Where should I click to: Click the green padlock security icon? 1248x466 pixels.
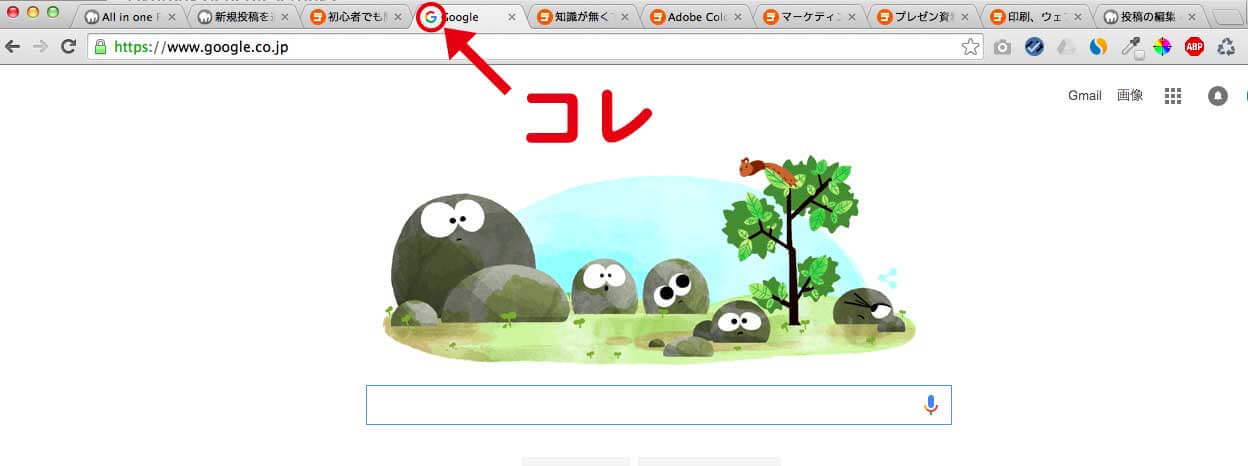99,46
